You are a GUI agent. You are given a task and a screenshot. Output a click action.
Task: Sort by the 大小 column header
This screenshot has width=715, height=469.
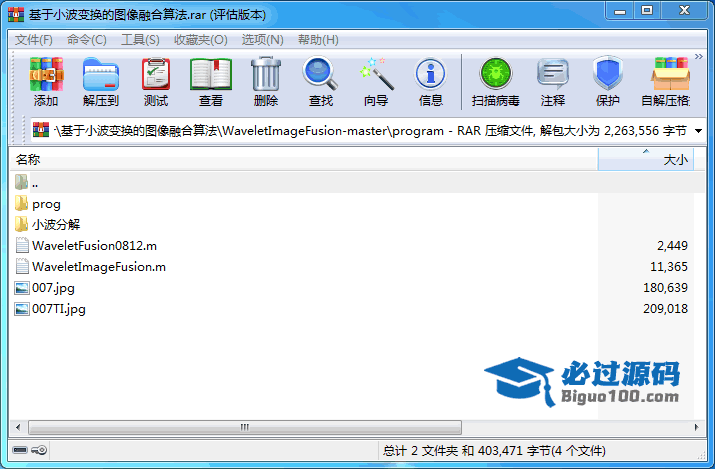[646, 160]
